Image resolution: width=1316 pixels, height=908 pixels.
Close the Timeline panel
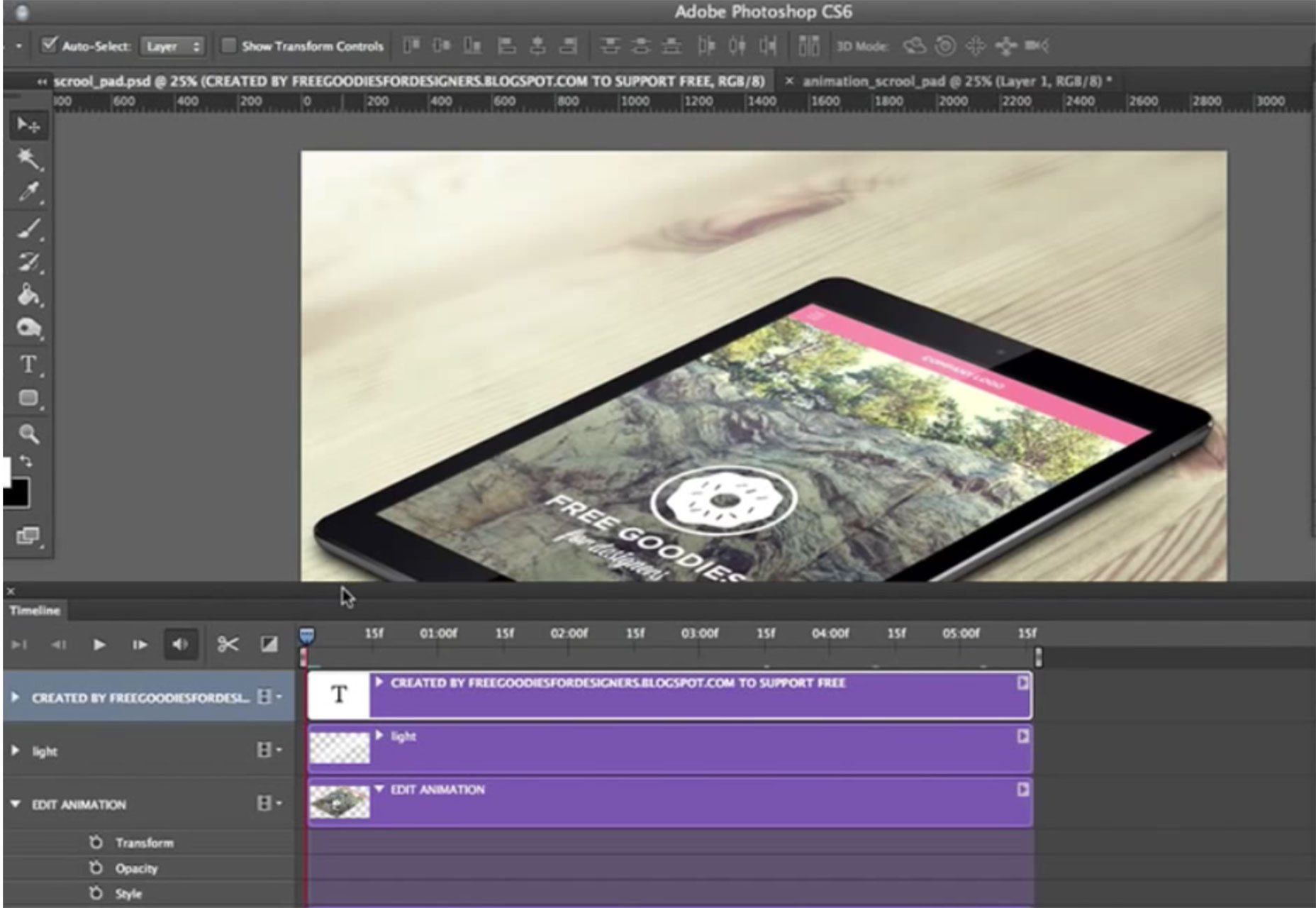[x=10, y=590]
